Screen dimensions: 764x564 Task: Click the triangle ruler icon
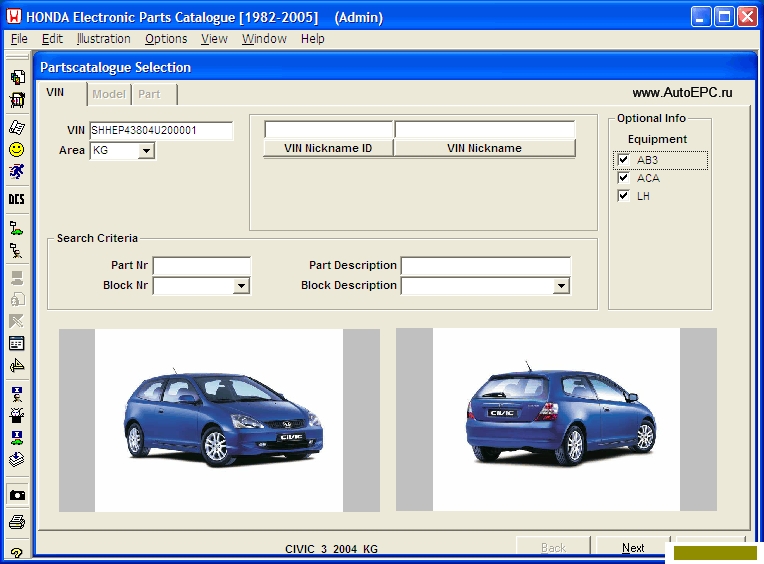point(17,365)
